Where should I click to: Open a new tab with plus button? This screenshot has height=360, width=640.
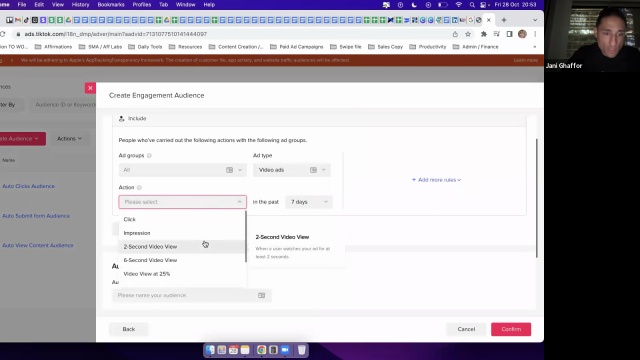tap(504, 20)
